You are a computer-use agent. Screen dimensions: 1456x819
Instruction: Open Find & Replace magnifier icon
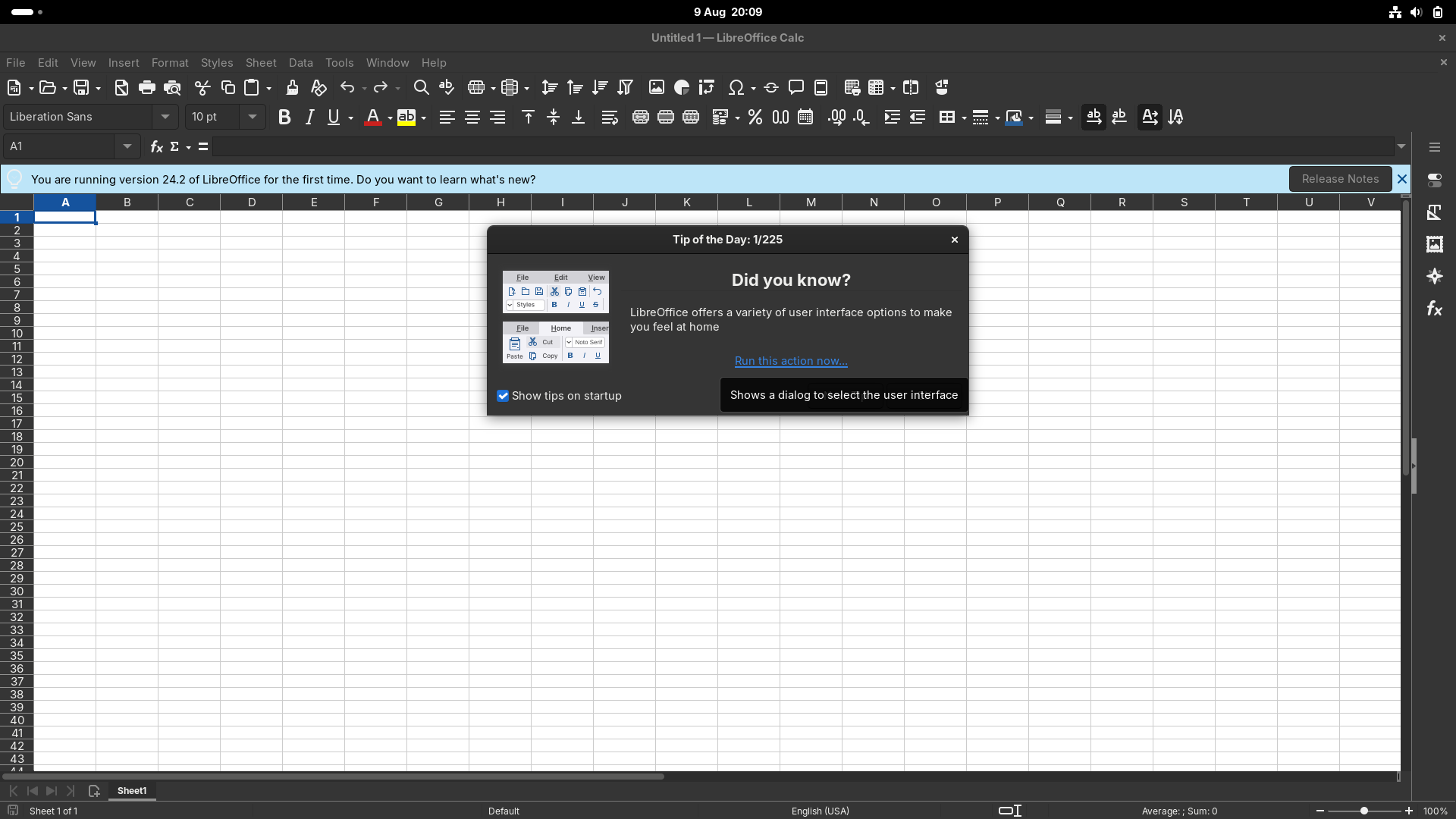(x=421, y=87)
